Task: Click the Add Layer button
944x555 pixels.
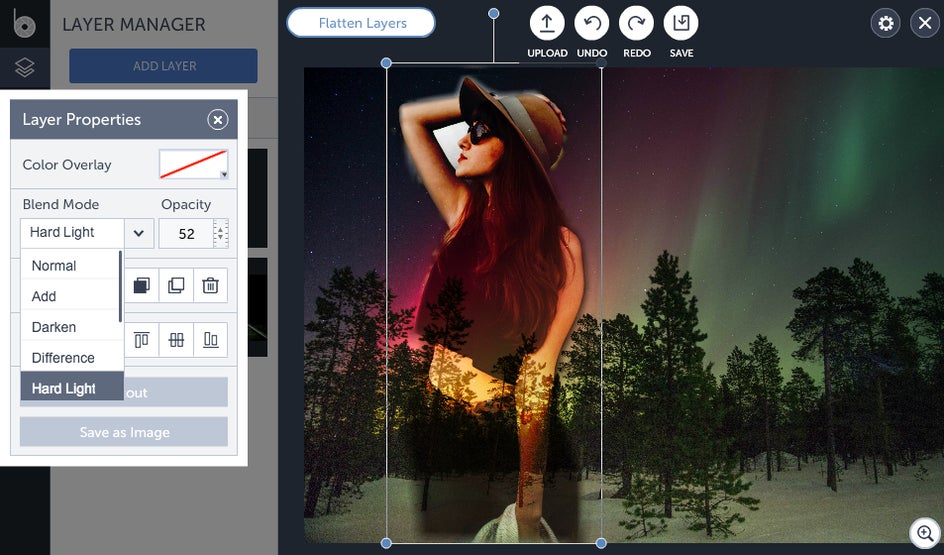Action: pos(163,66)
